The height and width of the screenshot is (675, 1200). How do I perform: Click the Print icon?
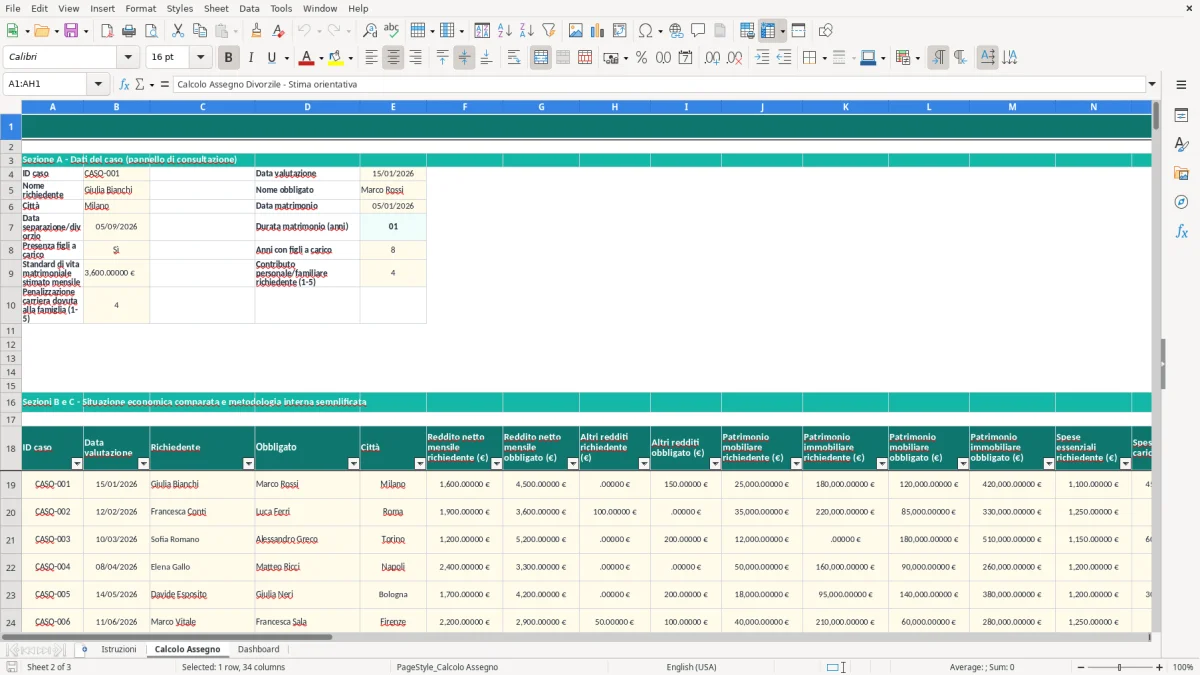point(129,31)
